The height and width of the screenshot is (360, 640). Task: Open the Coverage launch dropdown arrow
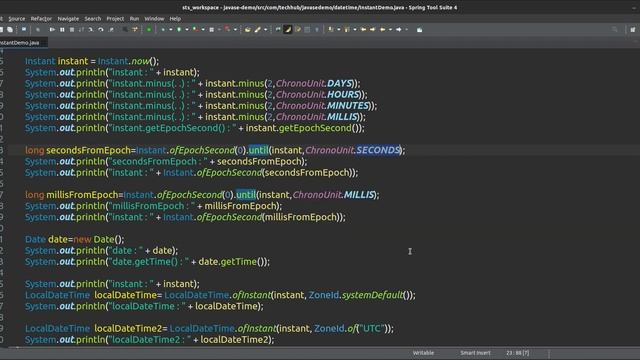pos(203,29)
